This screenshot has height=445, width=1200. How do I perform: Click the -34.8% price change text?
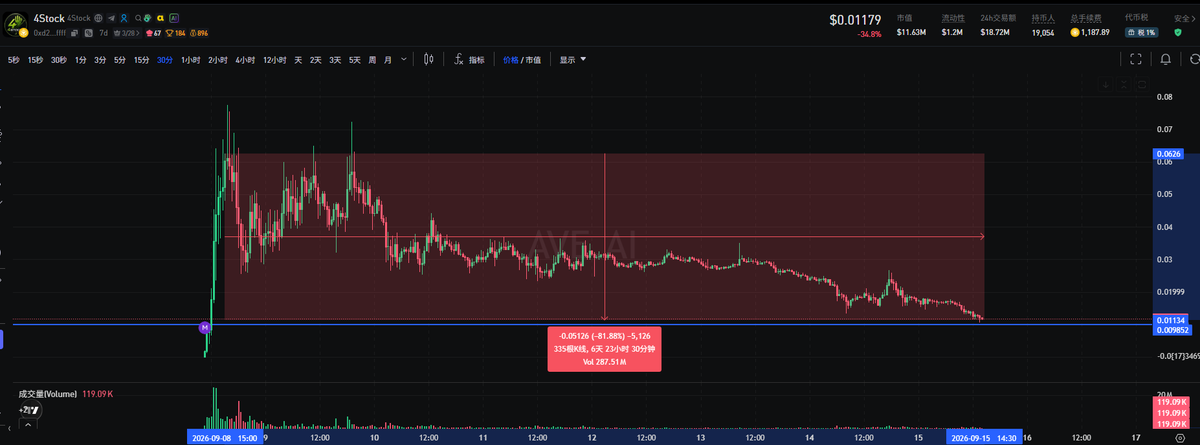(x=867, y=35)
